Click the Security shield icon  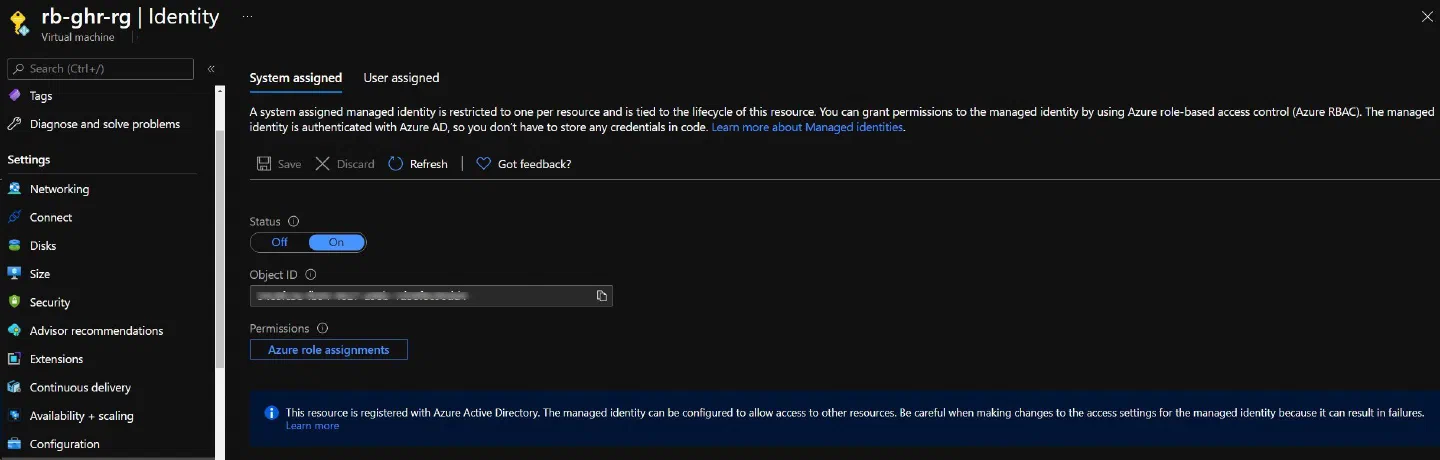tap(14, 302)
